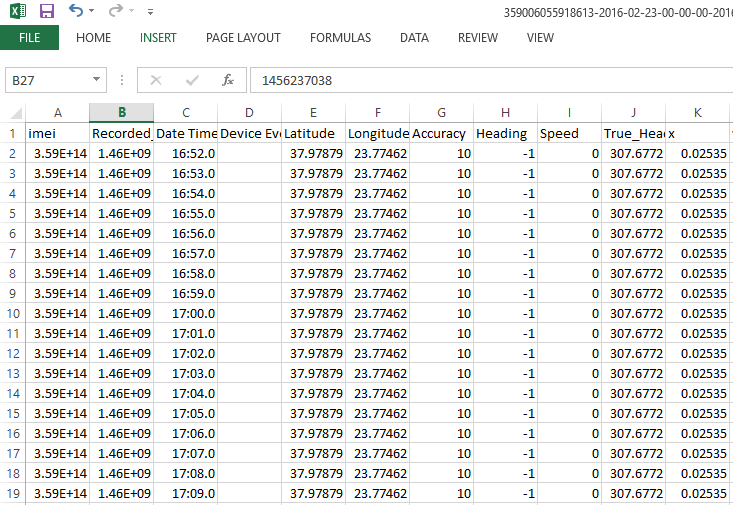
Task: Click the 'Date Time' header cell
Action: click(x=186, y=133)
